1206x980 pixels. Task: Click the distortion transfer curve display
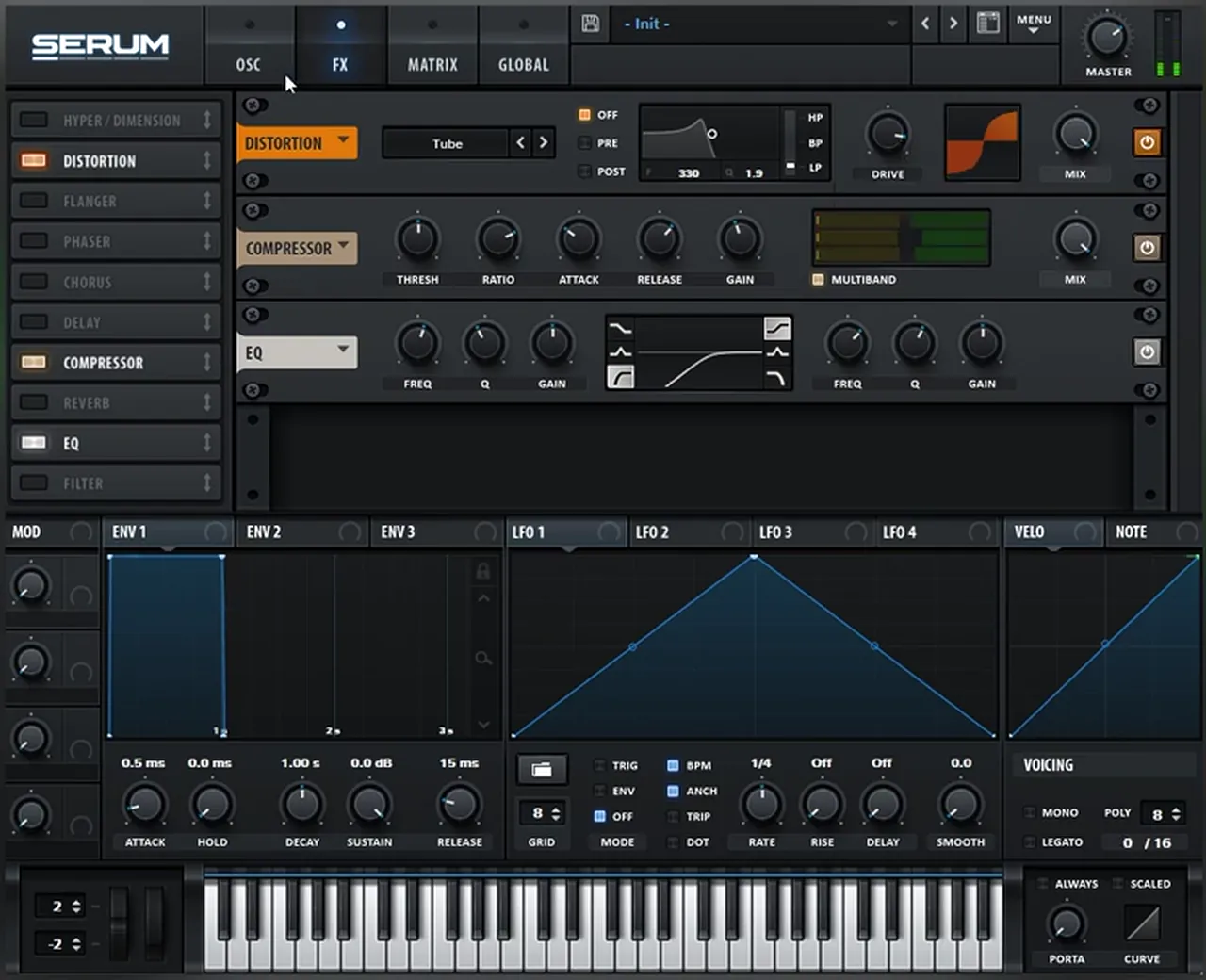[x=982, y=142]
